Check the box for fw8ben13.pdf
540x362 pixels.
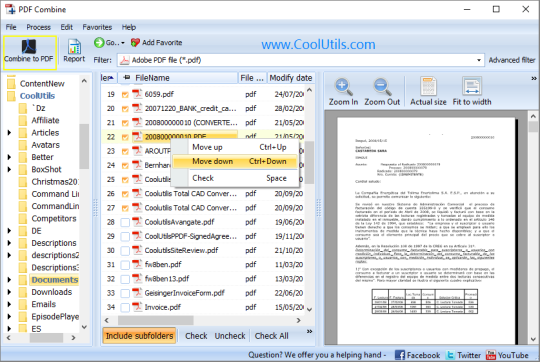pos(125,279)
